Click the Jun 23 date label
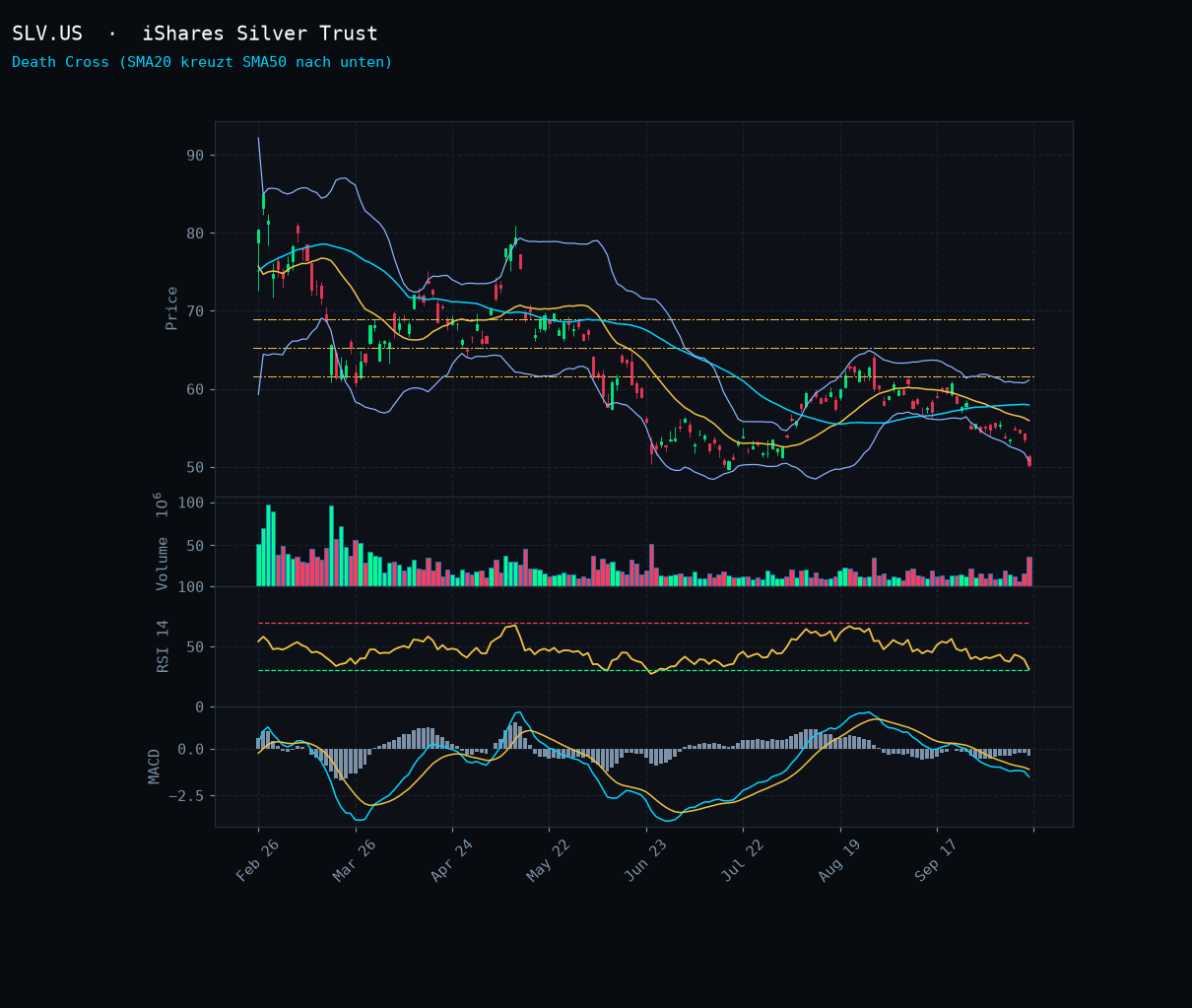This screenshot has width=1192, height=1008. (x=646, y=861)
